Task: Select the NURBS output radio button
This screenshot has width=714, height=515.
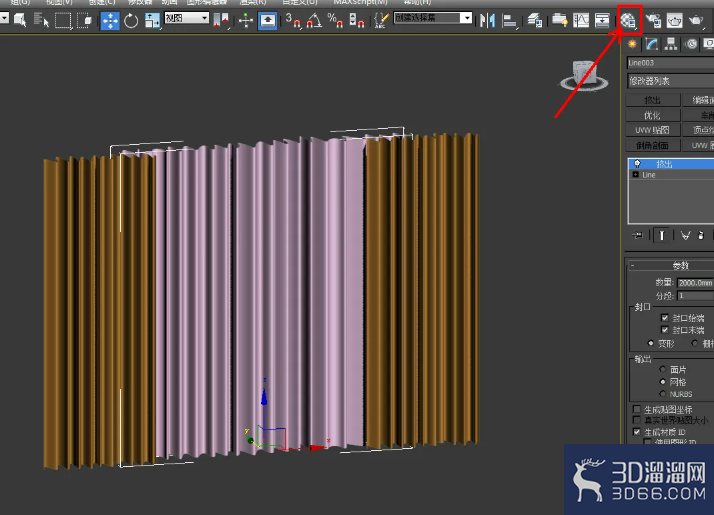Action: 663,394
